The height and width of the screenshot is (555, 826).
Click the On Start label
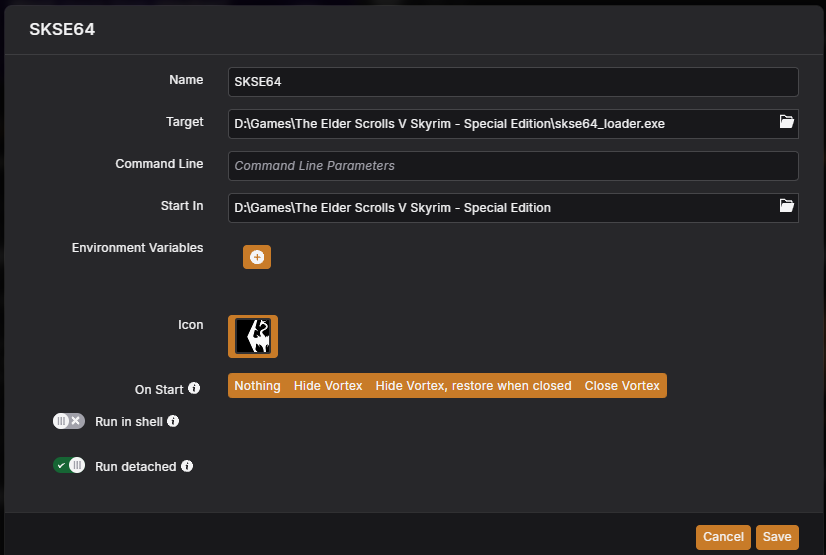159,390
